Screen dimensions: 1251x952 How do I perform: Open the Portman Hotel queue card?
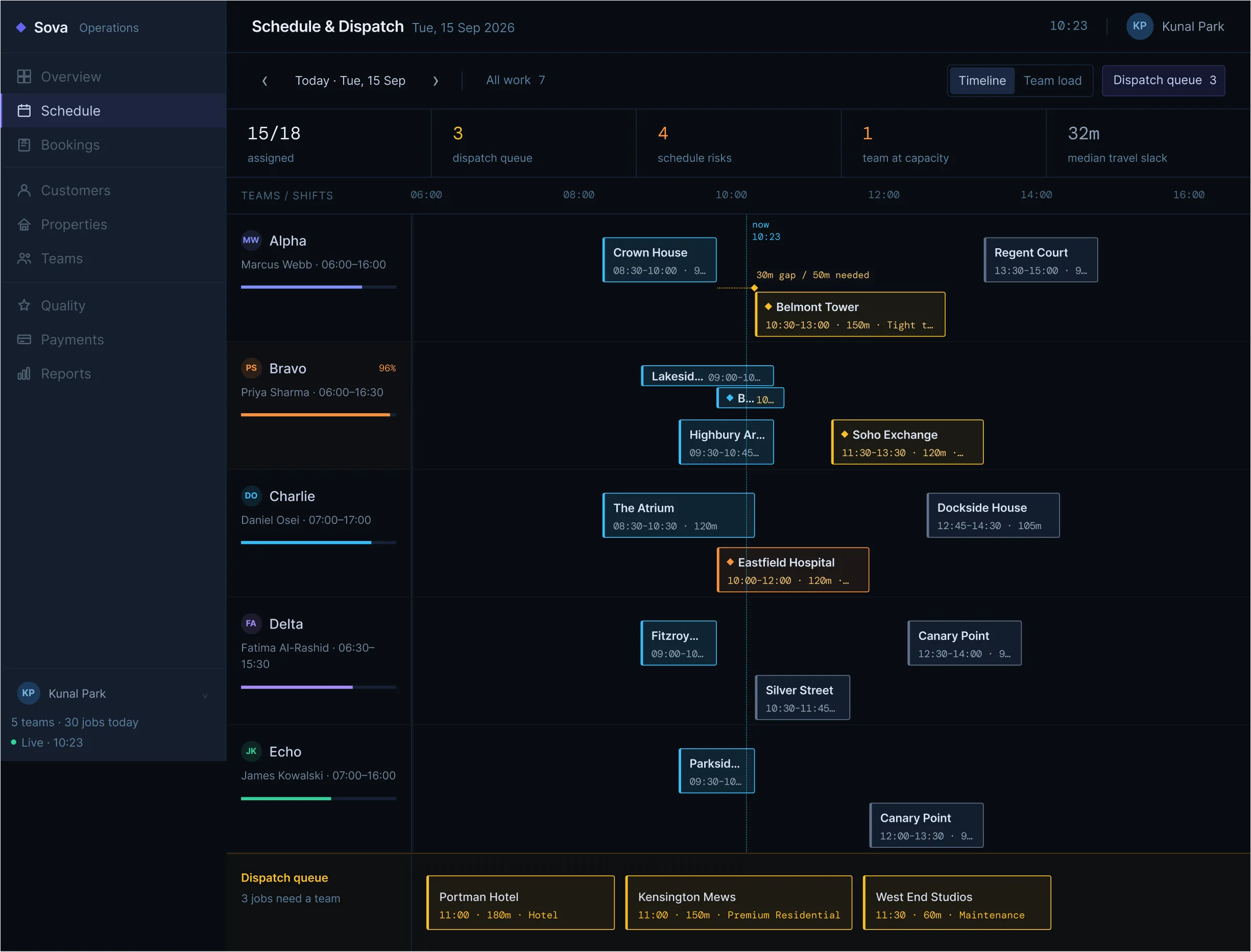pos(521,902)
